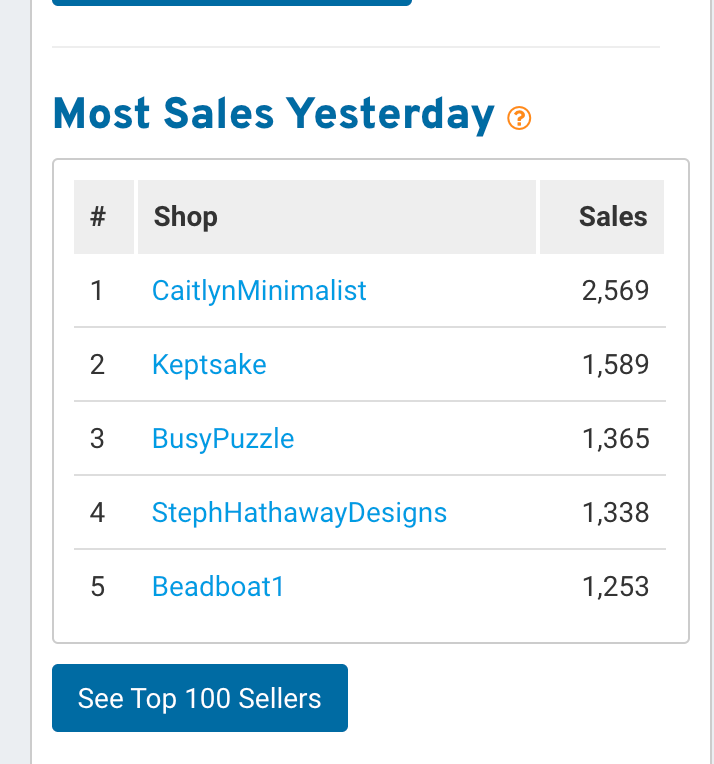The height and width of the screenshot is (764, 714).
Task: Select the 1,589 sales value
Action: tap(616, 365)
